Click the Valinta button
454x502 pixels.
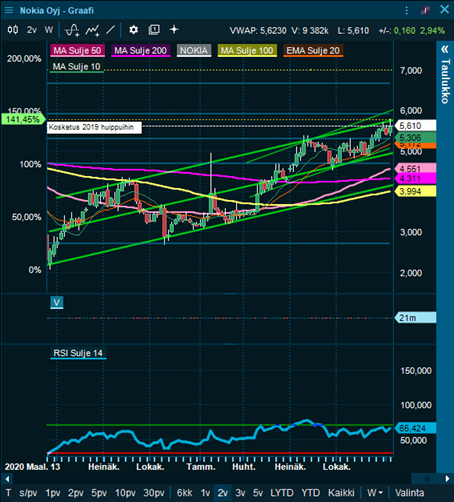(409, 493)
